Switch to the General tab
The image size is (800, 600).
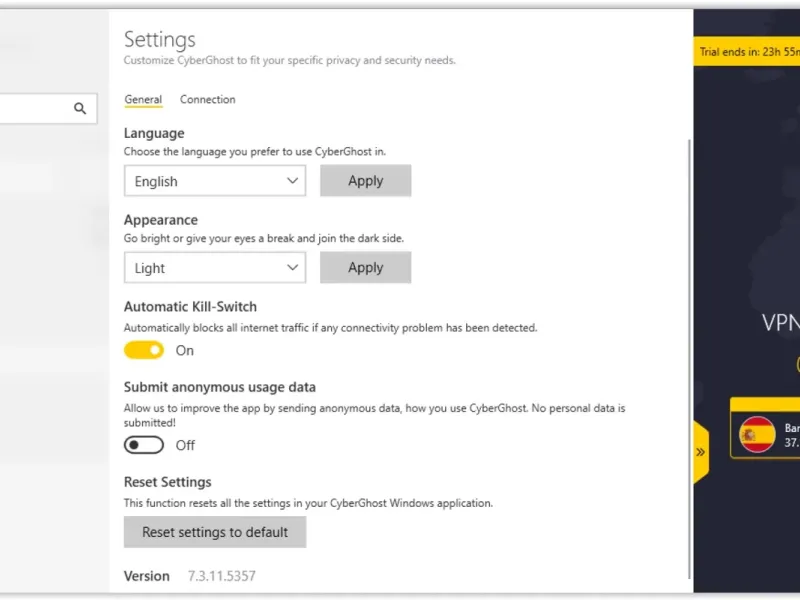point(143,99)
